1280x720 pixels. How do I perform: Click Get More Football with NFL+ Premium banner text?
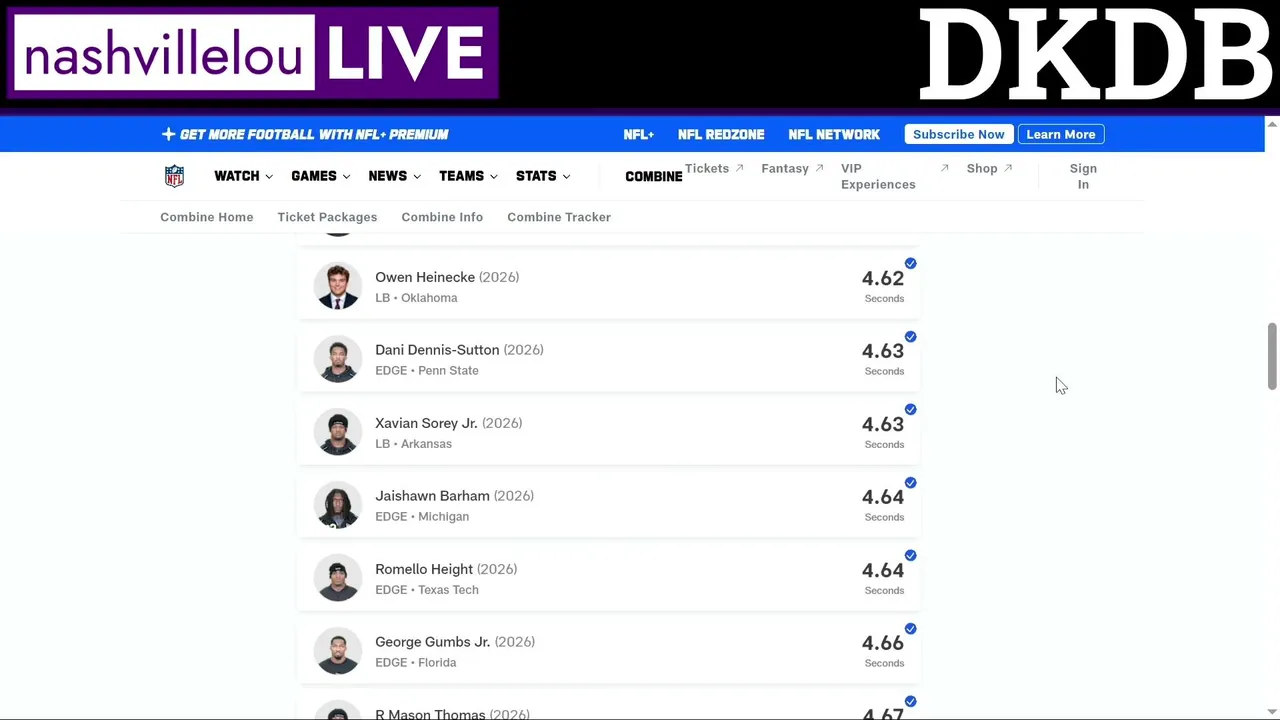[314, 134]
